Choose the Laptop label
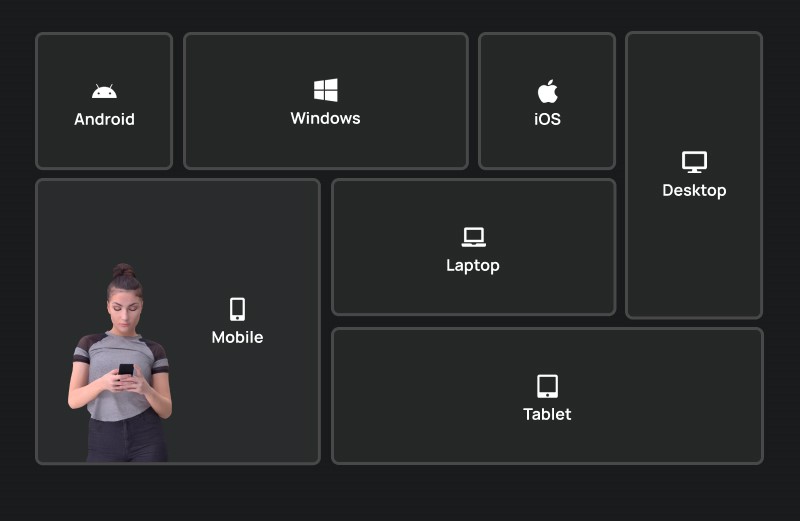Image resolution: width=800 pixels, height=521 pixels. (x=473, y=266)
